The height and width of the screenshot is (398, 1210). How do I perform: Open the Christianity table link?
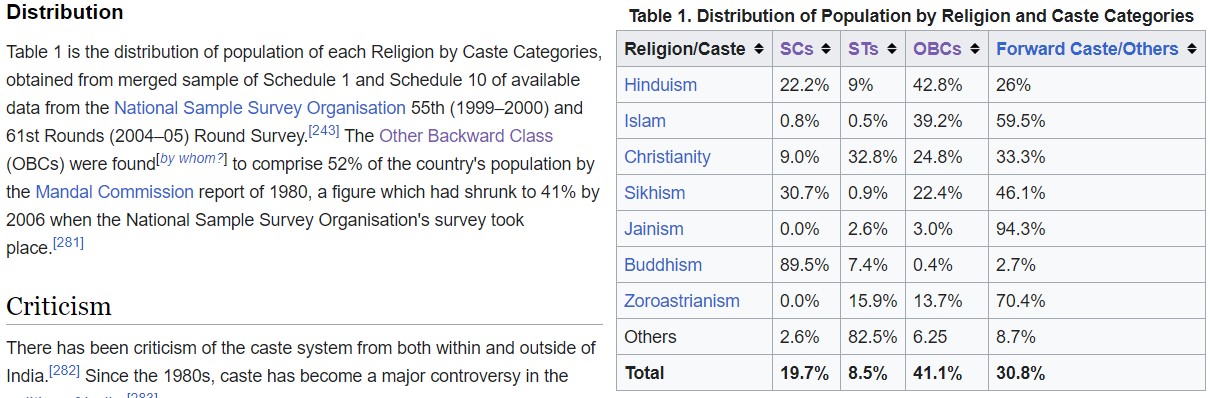[x=667, y=157]
